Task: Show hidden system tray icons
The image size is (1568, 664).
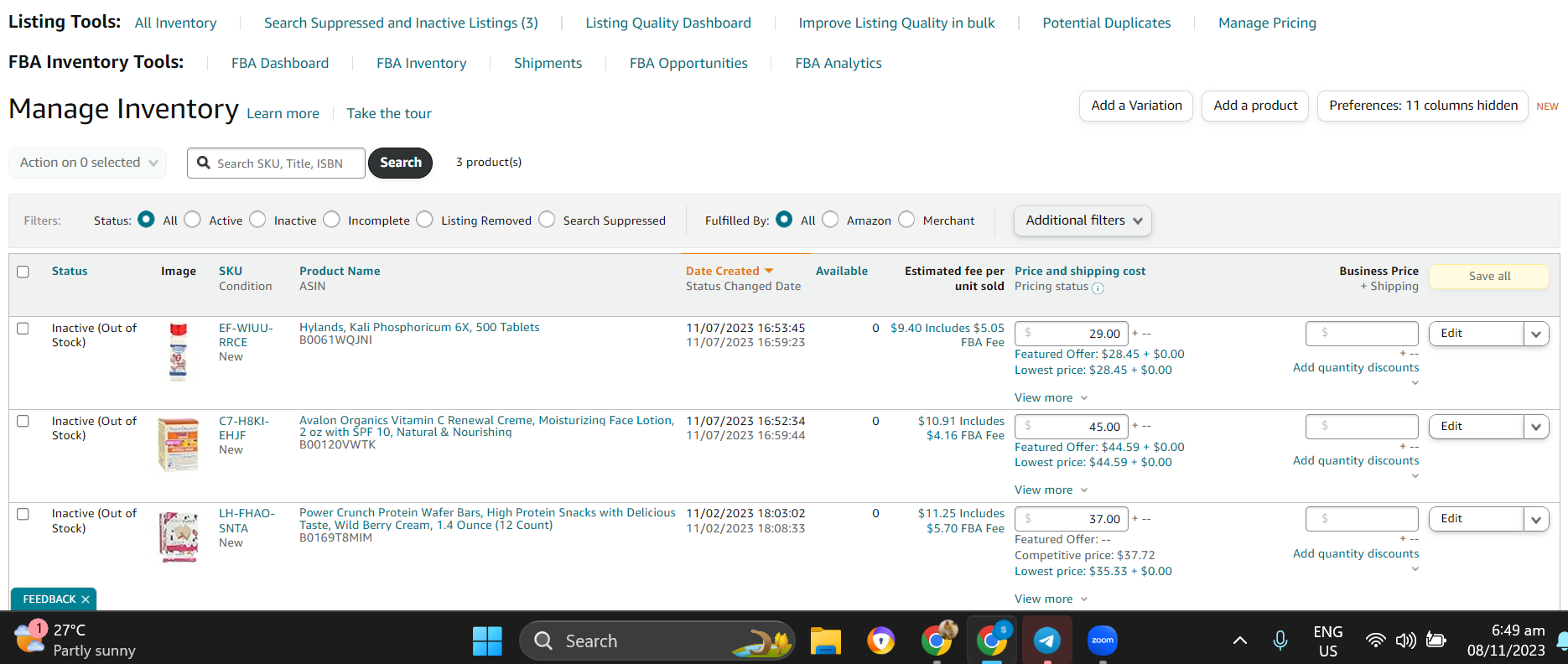Action: [1239, 641]
